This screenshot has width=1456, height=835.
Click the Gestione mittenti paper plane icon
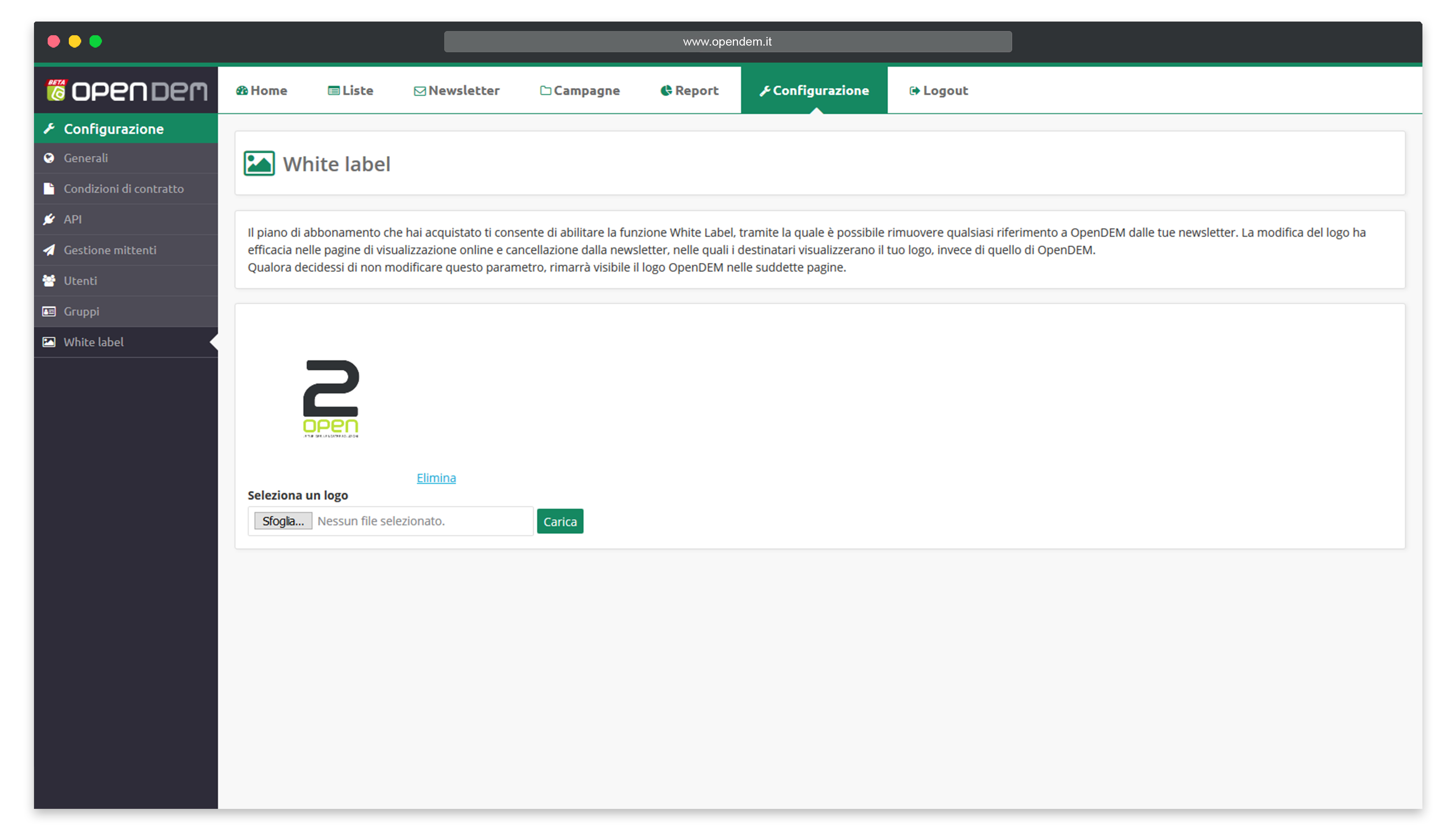pos(49,250)
